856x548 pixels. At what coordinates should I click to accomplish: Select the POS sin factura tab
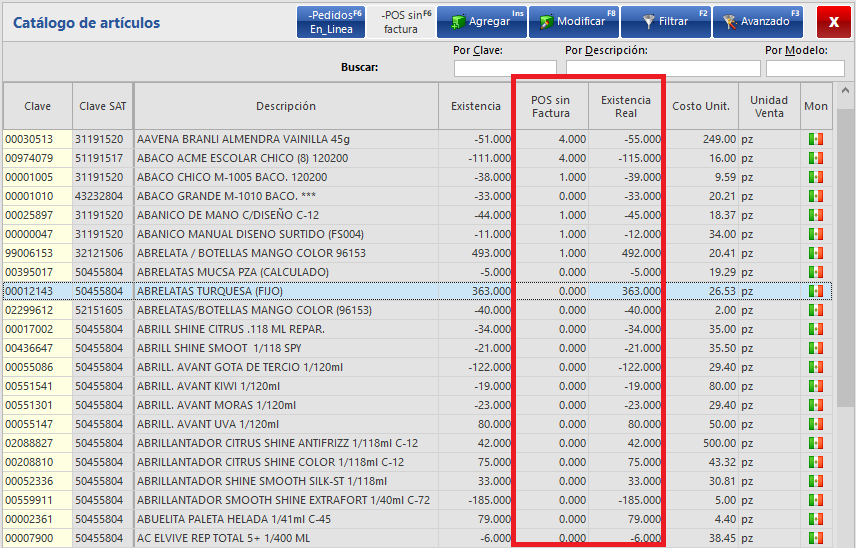point(405,21)
